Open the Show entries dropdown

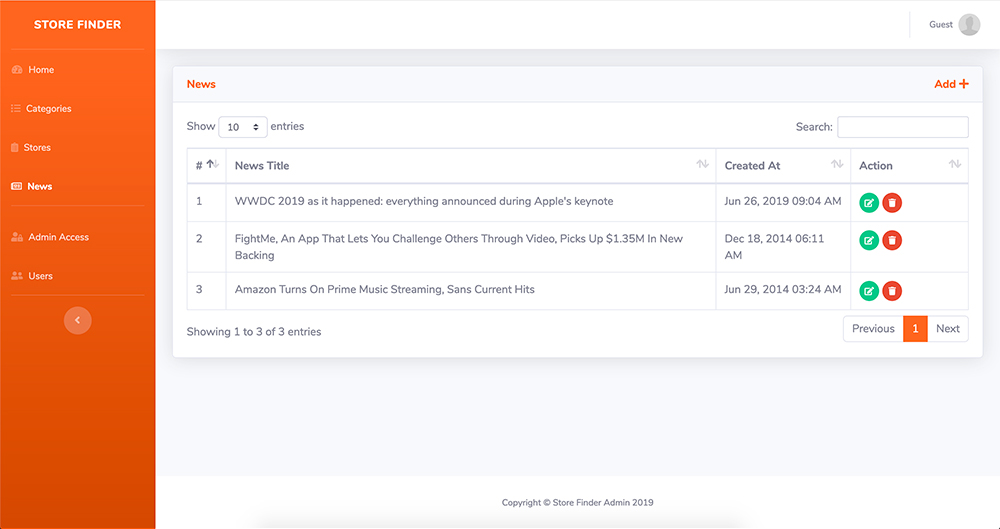click(x=243, y=127)
